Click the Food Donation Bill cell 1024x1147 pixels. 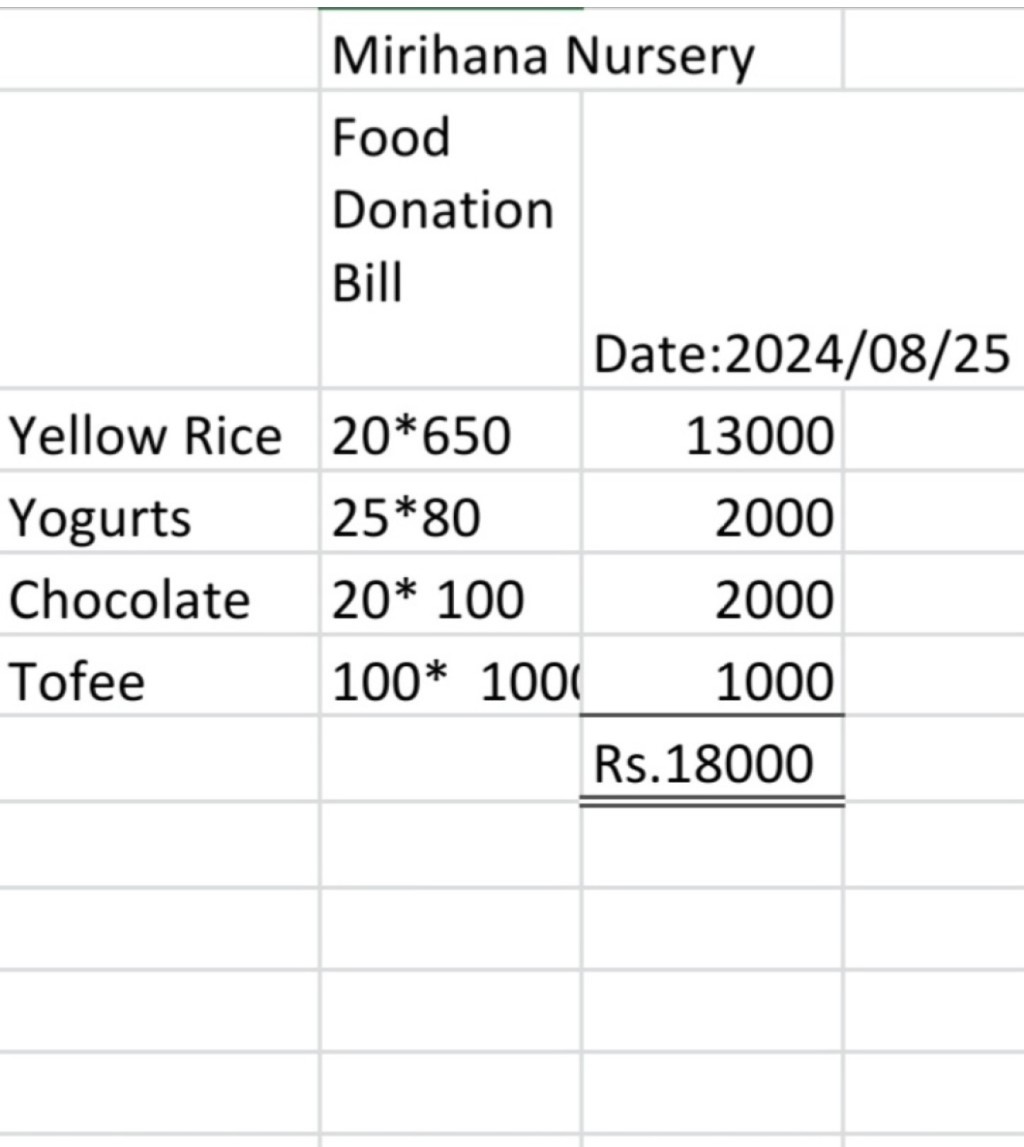point(451,239)
